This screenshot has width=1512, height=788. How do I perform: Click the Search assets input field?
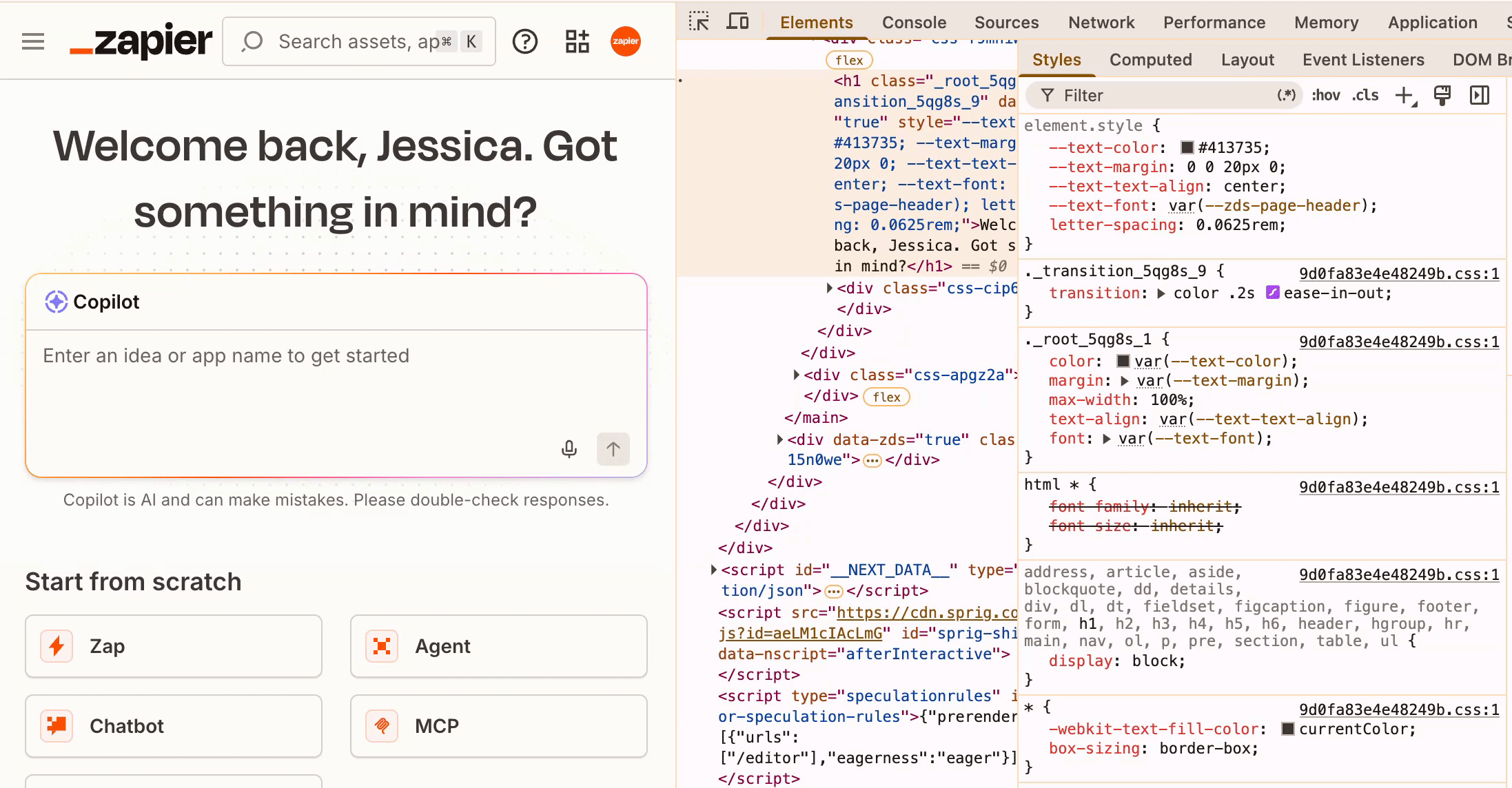(x=359, y=41)
